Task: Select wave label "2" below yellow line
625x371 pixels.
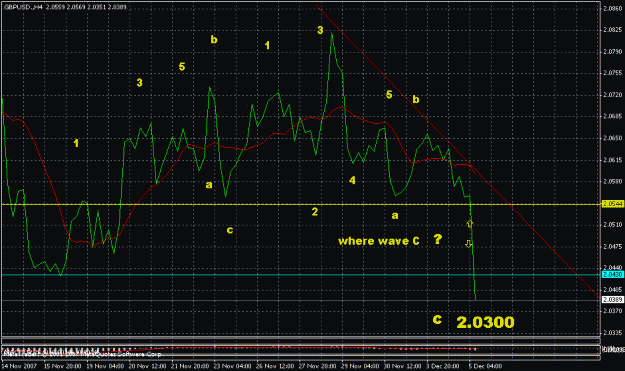Action: (x=314, y=212)
